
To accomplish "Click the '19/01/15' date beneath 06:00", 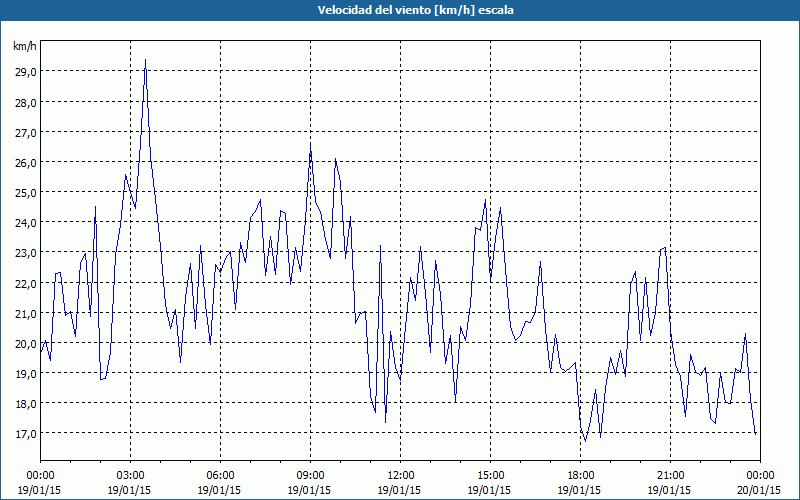I will (x=219, y=490).
